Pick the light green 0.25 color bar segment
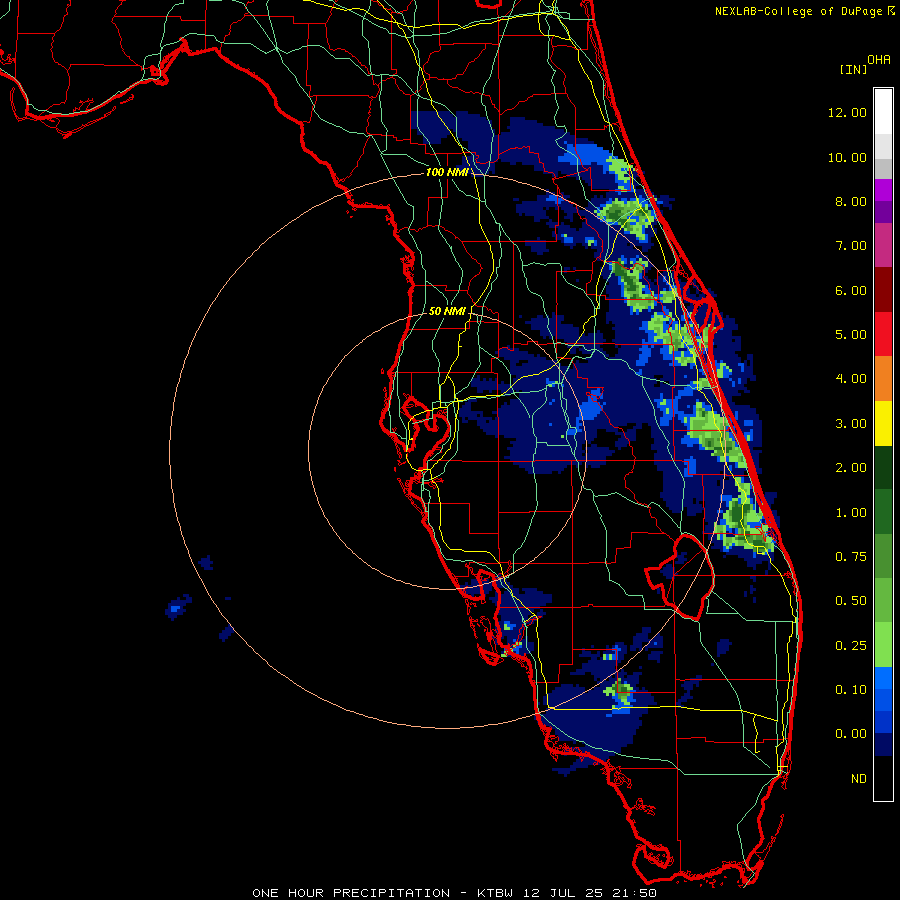The height and width of the screenshot is (900, 900). (x=883, y=645)
